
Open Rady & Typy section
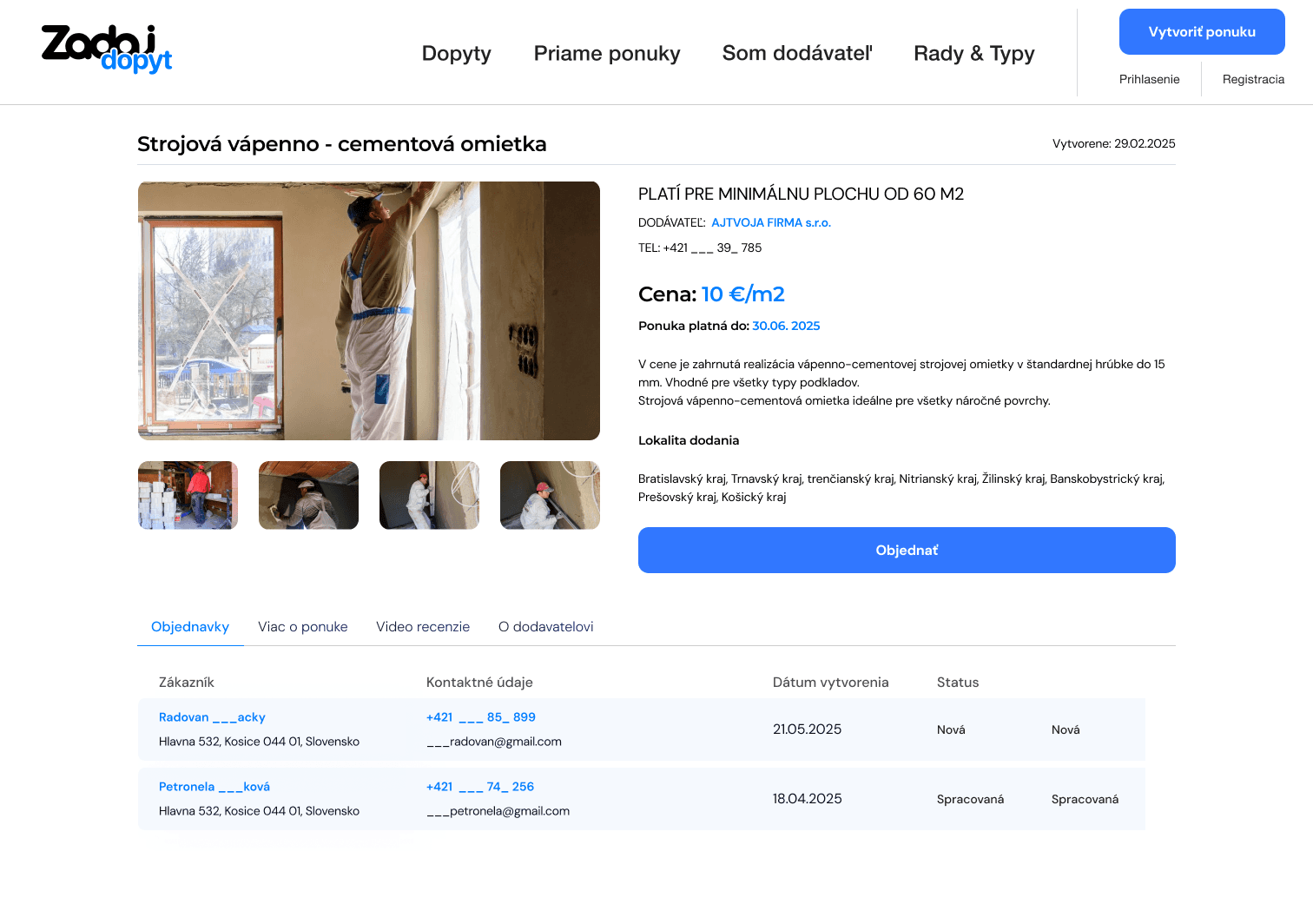[973, 54]
